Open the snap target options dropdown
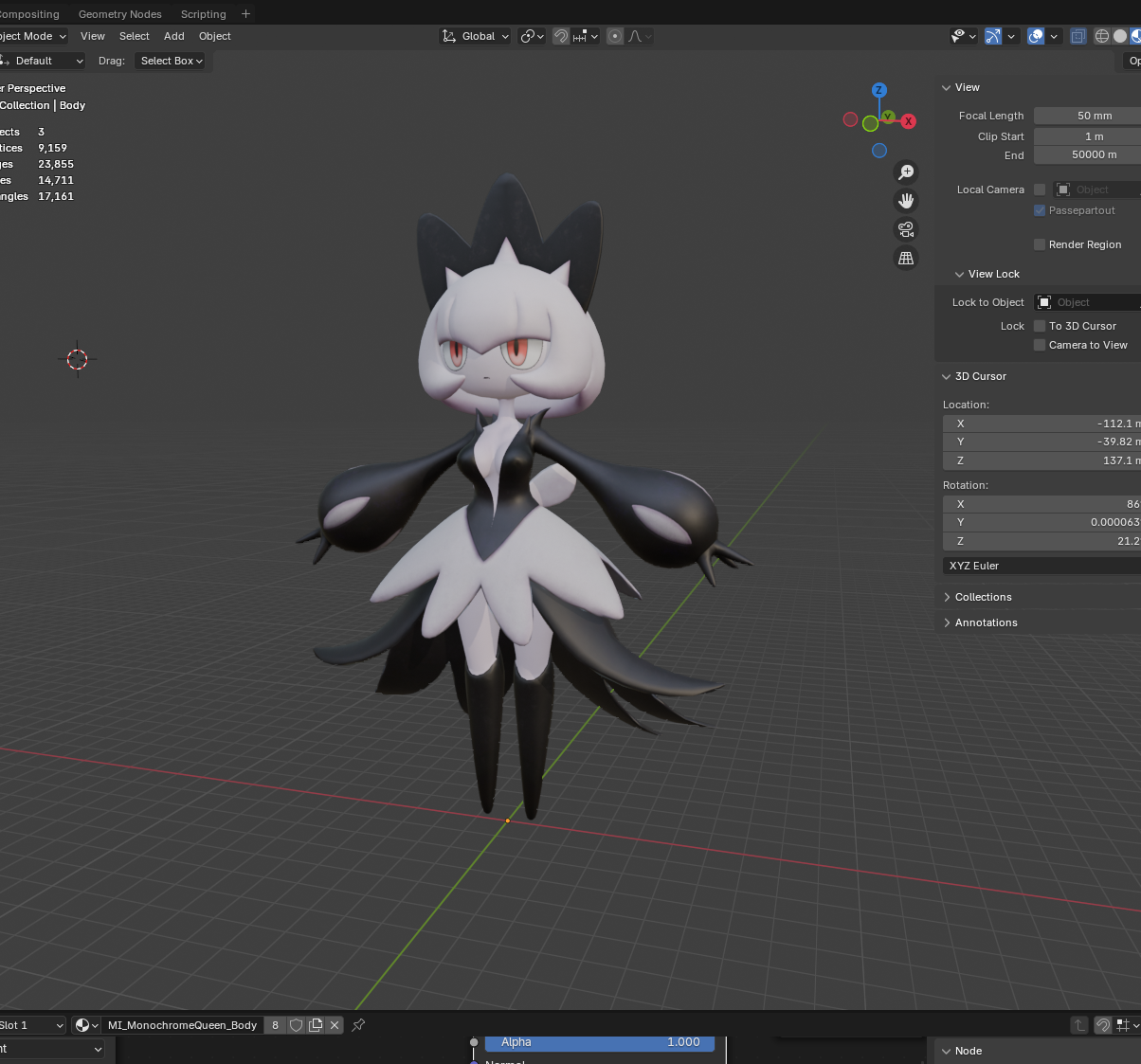This screenshot has height=1064, width=1141. pos(586,36)
